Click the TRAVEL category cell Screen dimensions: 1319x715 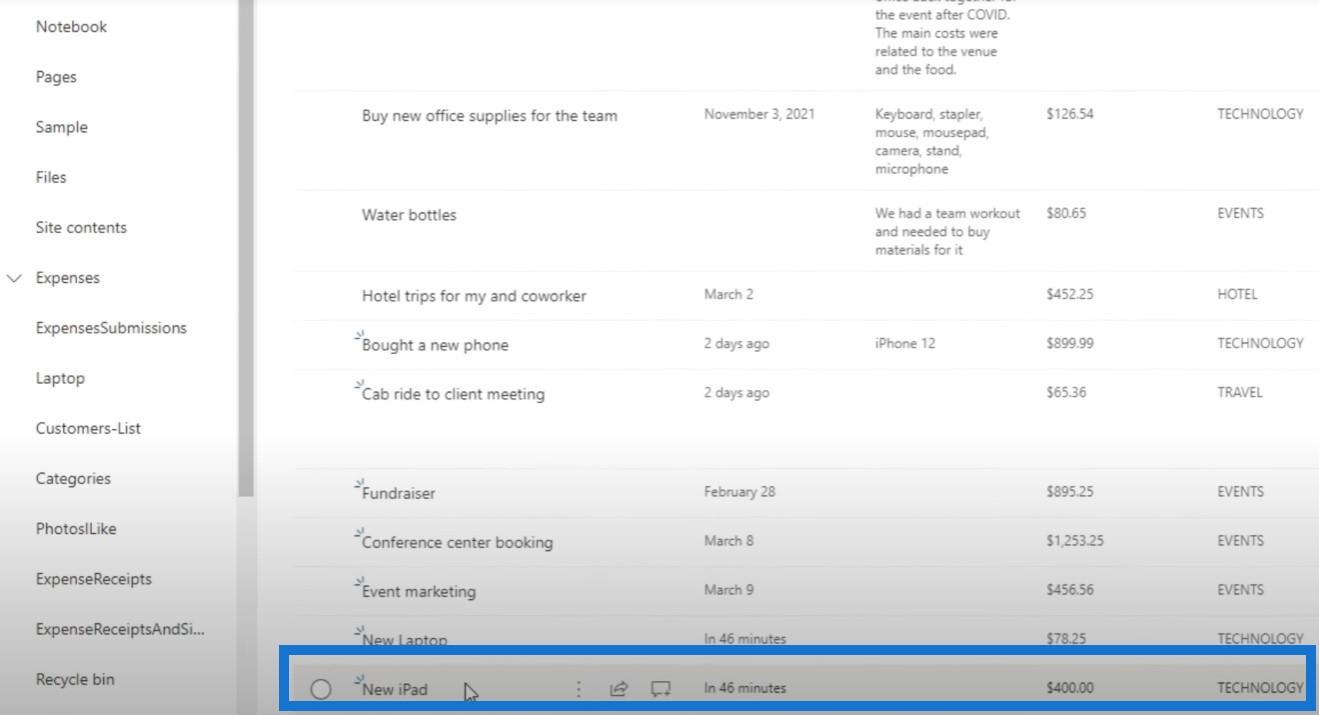tap(1240, 392)
